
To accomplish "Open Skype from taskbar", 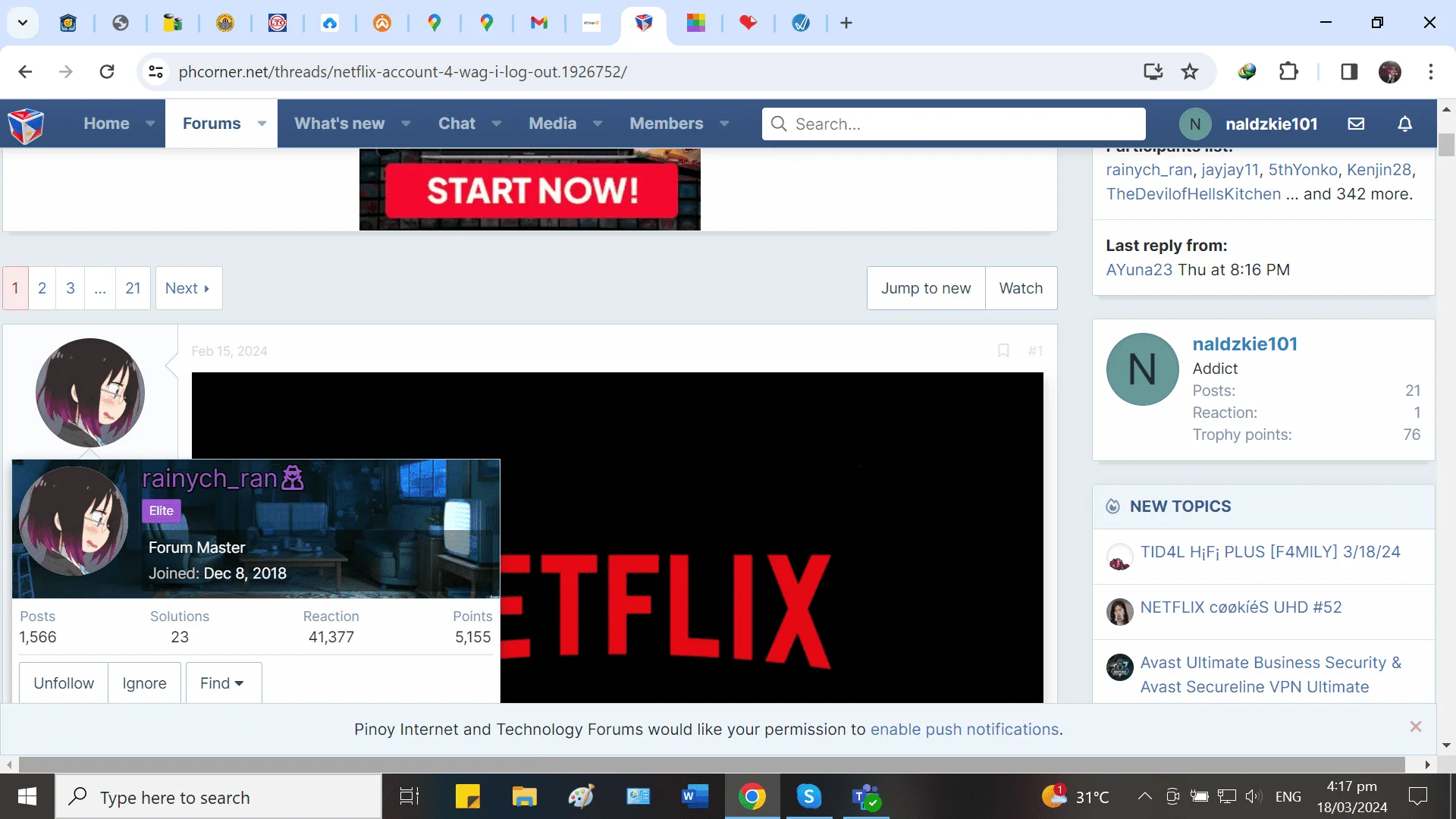I will click(x=809, y=797).
